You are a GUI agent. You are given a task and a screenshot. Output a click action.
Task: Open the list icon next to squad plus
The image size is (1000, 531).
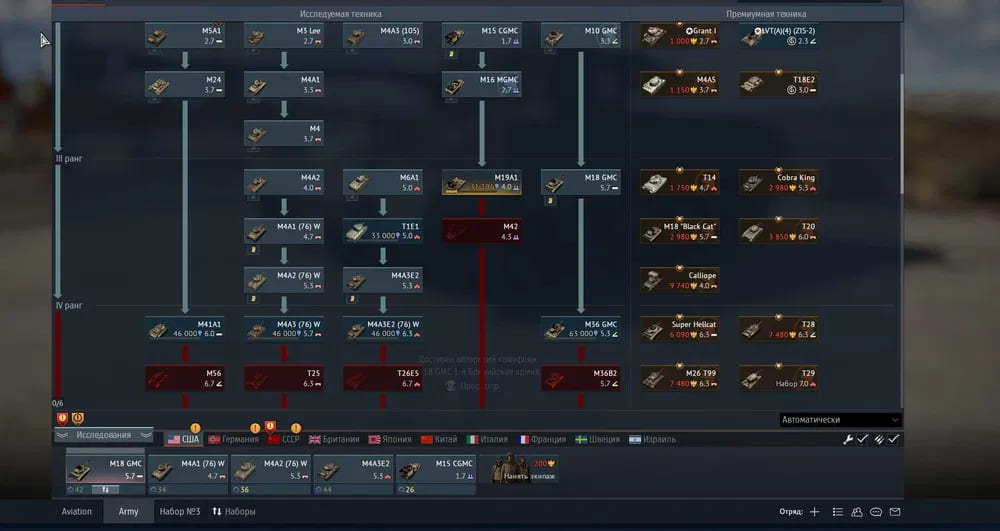[837, 512]
